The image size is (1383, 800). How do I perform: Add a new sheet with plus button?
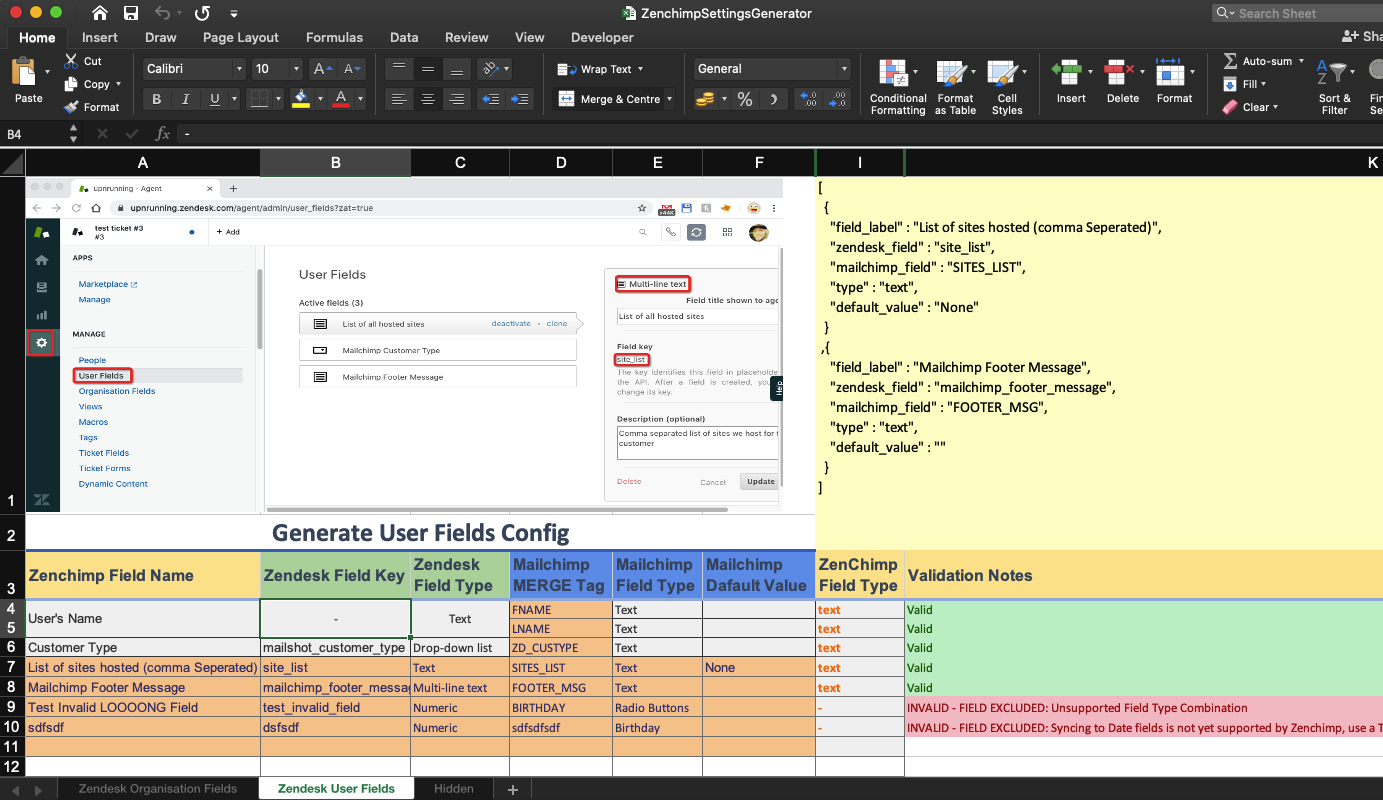(x=513, y=790)
